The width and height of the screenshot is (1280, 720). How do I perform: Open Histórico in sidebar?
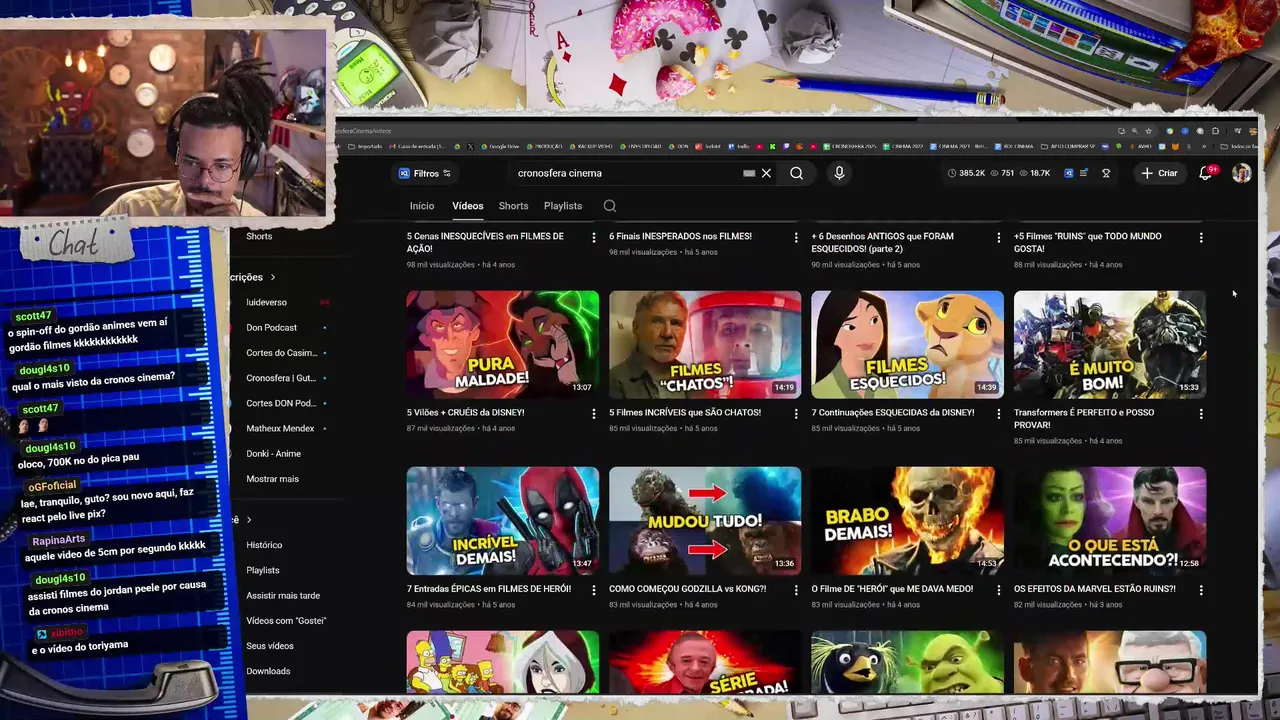coord(264,545)
